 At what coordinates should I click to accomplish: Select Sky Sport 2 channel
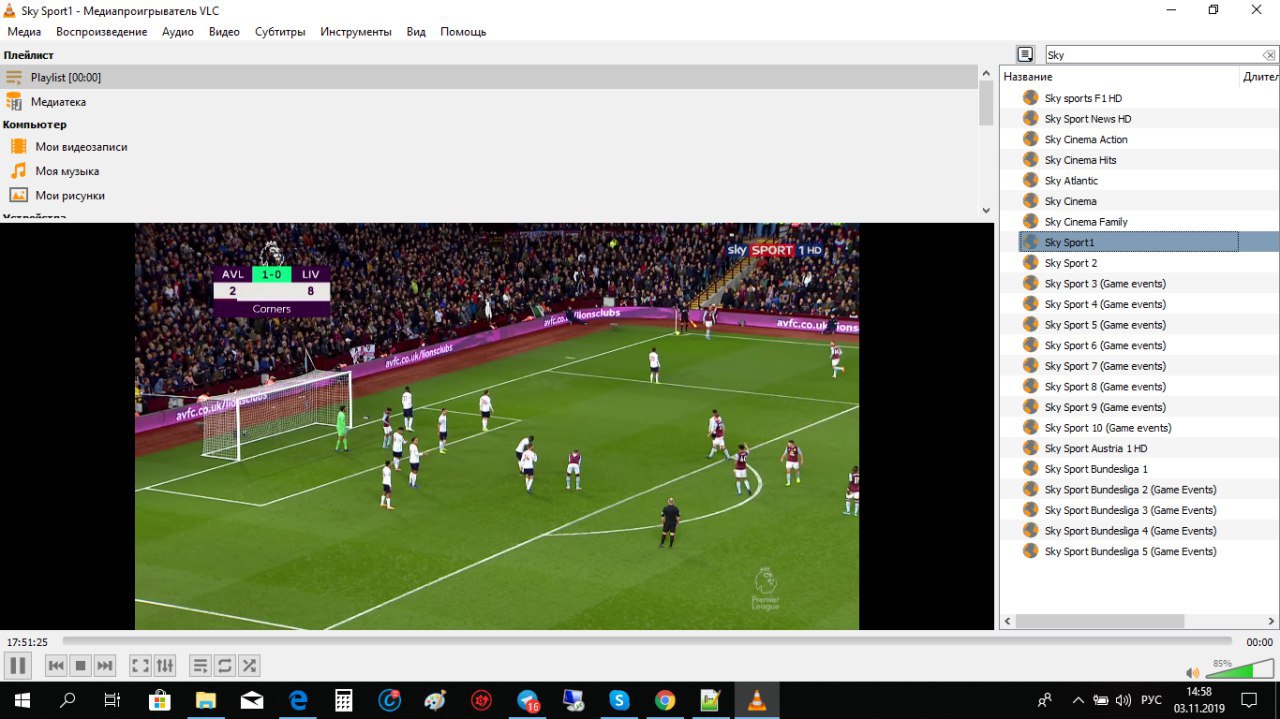(x=1071, y=263)
